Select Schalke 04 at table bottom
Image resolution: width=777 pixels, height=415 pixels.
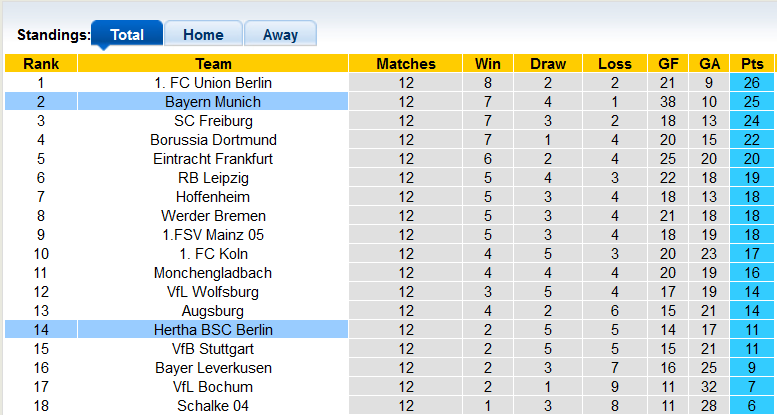pyautogui.click(x=213, y=406)
